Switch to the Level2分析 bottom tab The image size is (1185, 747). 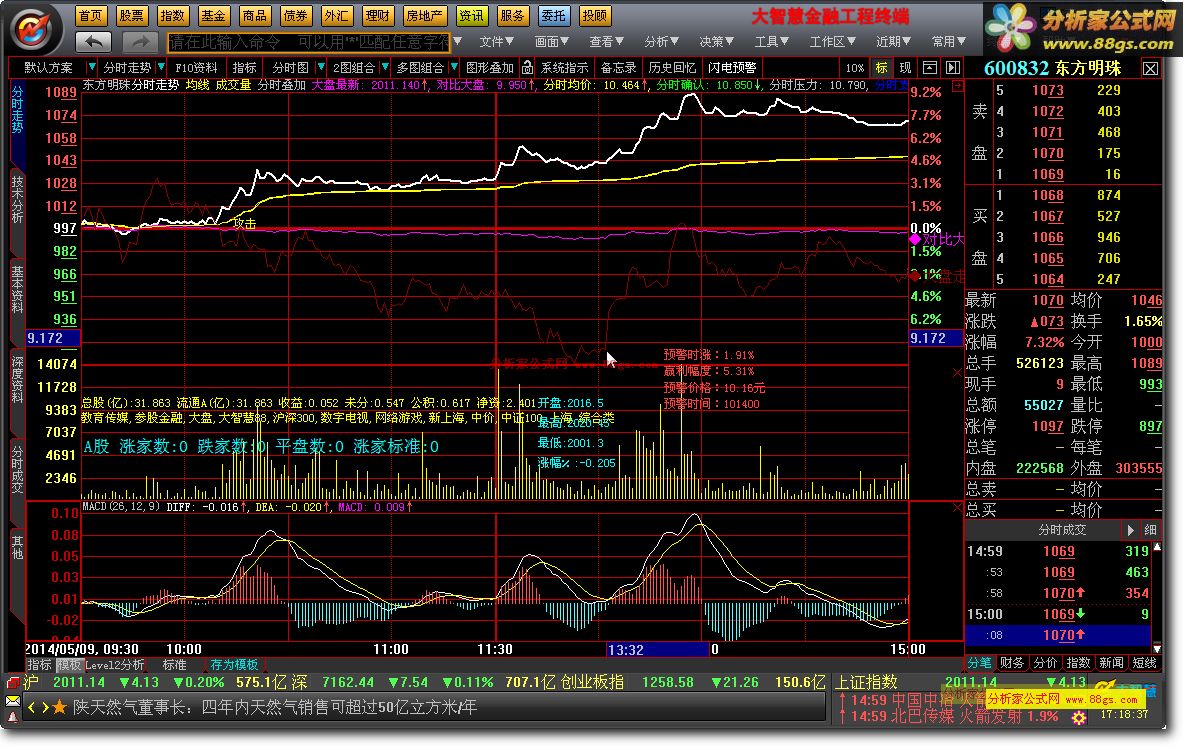tap(115, 665)
